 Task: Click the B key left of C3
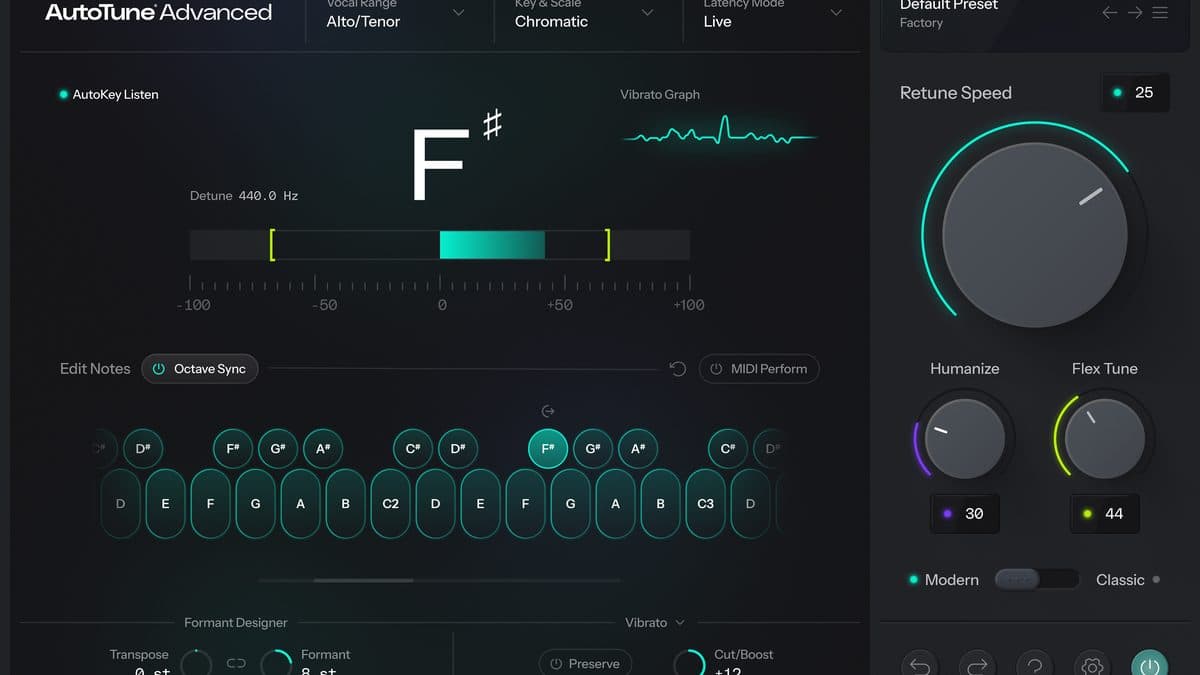coord(661,504)
